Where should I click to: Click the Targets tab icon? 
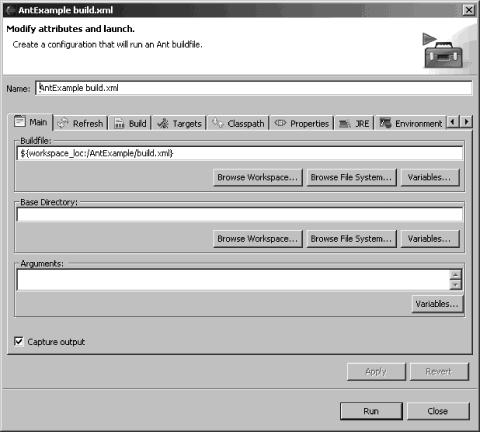coord(163,124)
